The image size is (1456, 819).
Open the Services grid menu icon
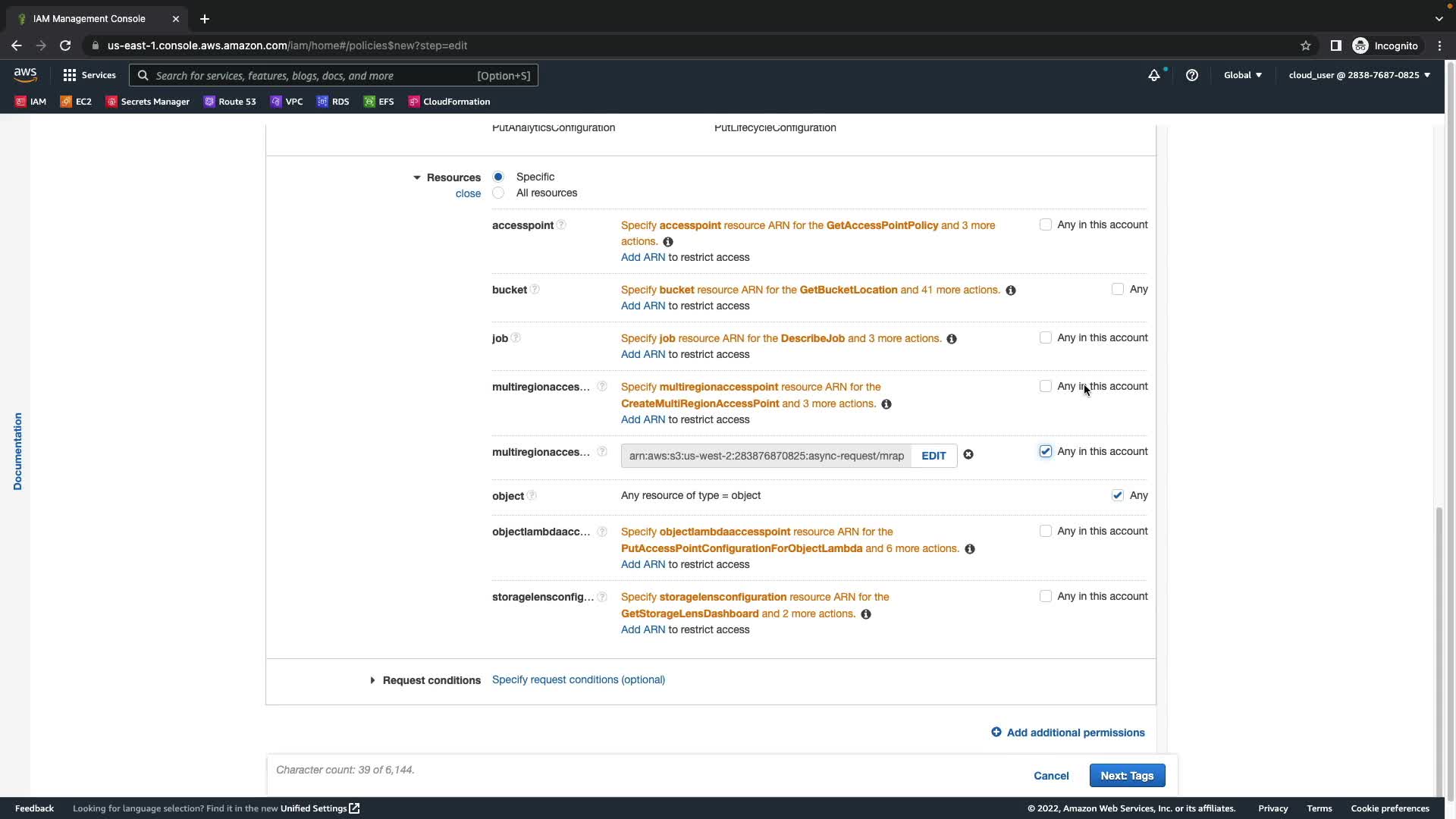coord(70,75)
